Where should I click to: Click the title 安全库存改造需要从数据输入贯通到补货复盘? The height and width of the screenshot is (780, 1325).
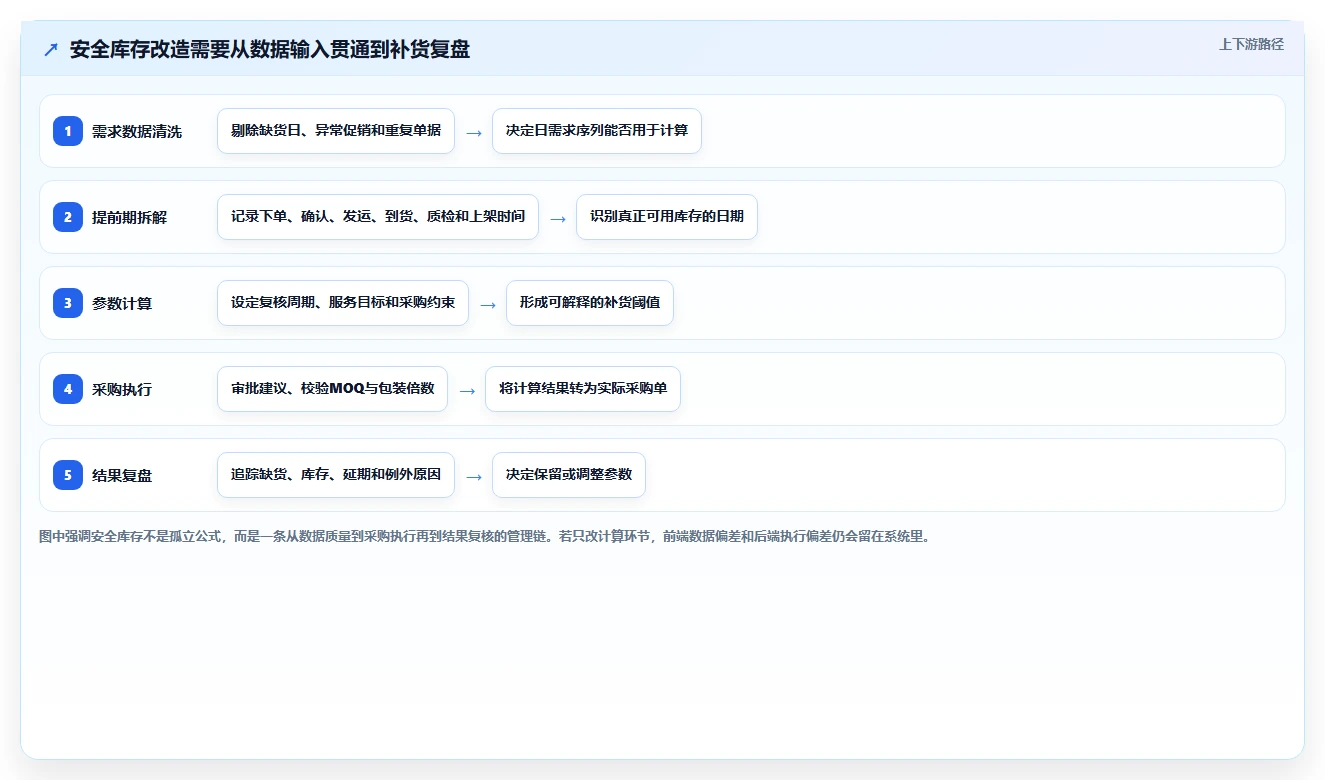coord(270,50)
